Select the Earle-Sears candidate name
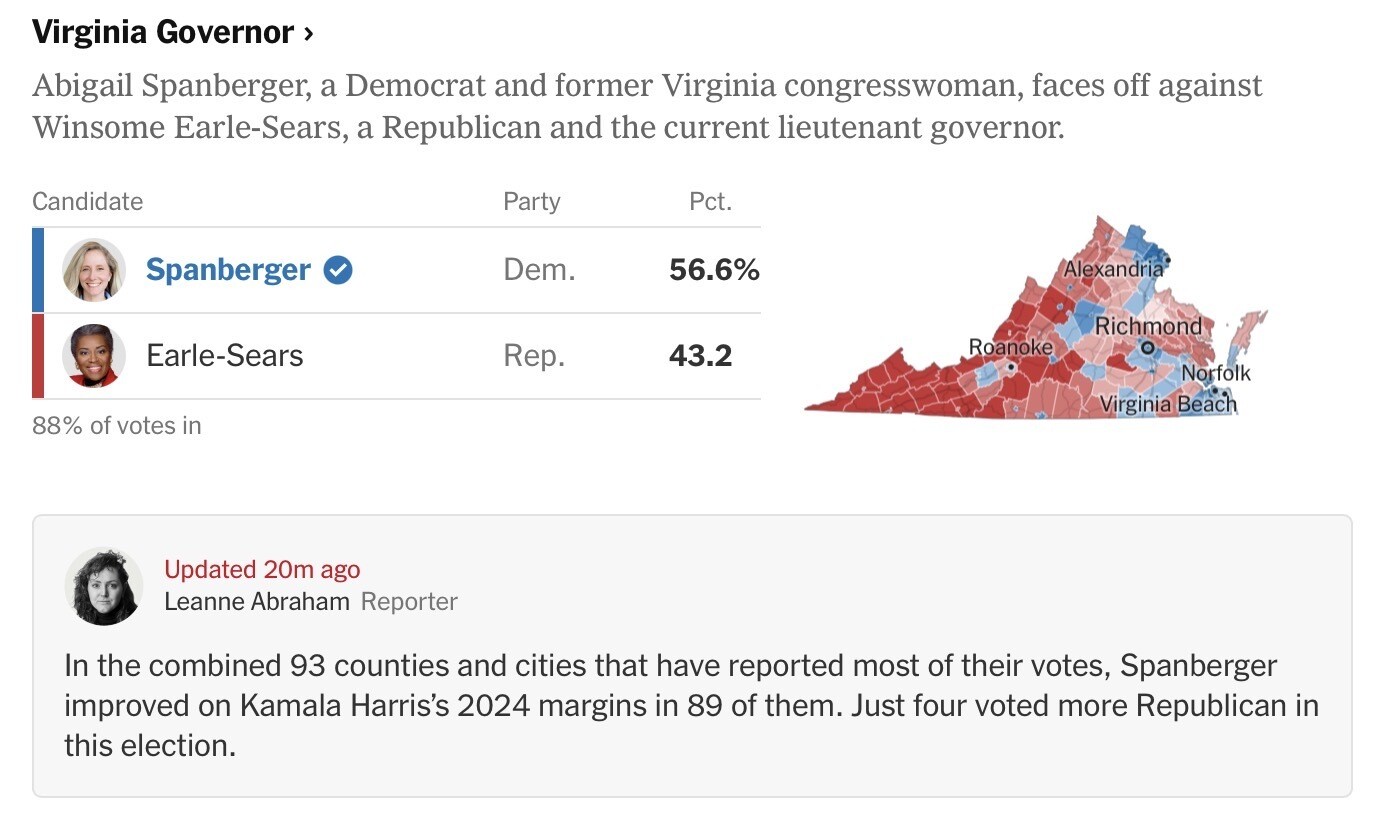 click(225, 356)
